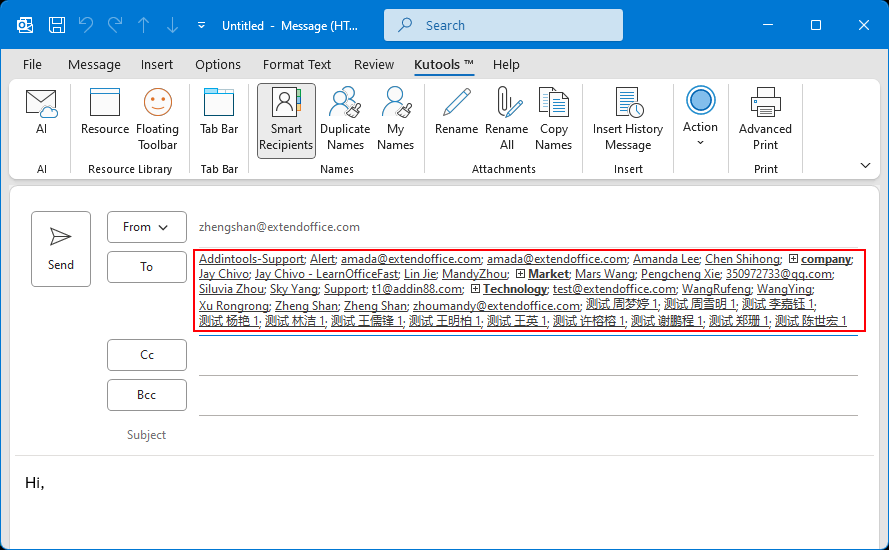
Task: Click recipient Jay Chivo - LearnOfficeFast
Action: (x=326, y=274)
